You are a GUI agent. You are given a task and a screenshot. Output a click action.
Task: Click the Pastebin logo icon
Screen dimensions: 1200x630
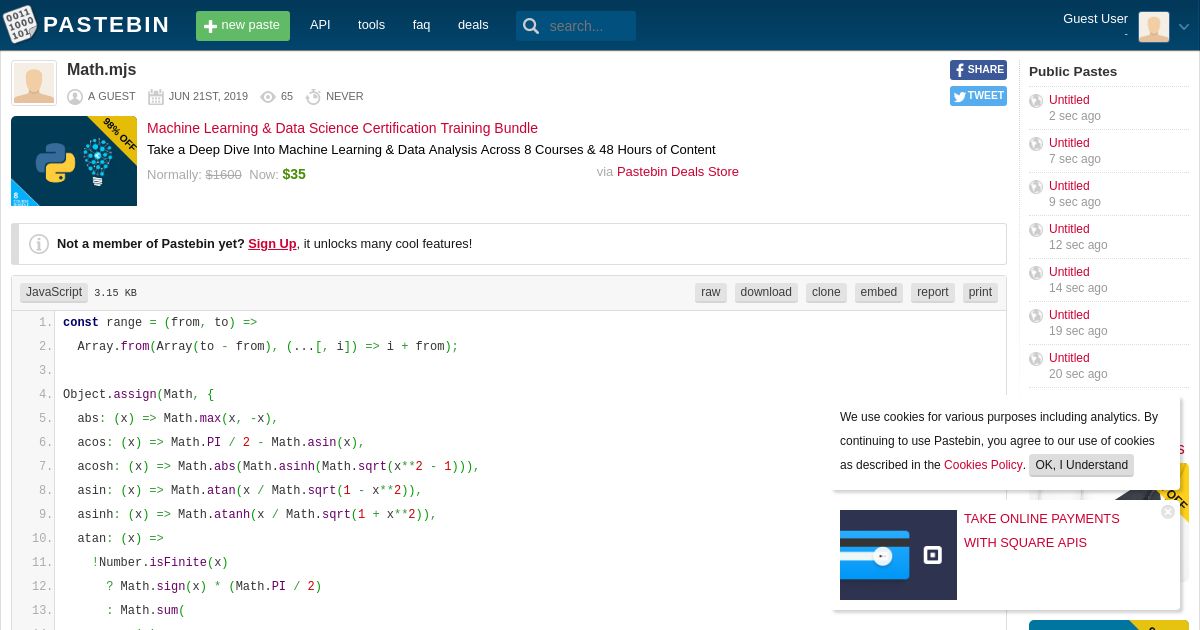pyautogui.click(x=19, y=25)
